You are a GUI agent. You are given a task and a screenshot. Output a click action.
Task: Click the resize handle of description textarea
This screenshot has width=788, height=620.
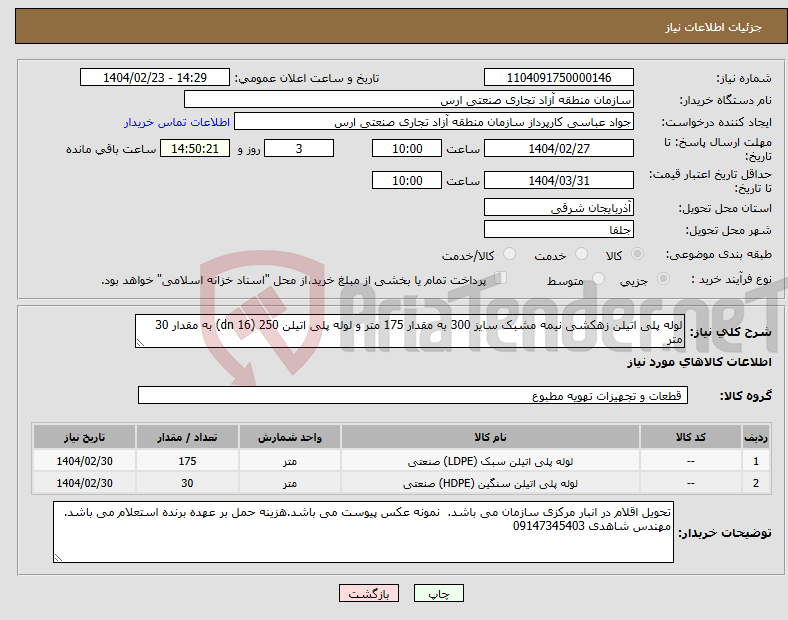click(140, 343)
